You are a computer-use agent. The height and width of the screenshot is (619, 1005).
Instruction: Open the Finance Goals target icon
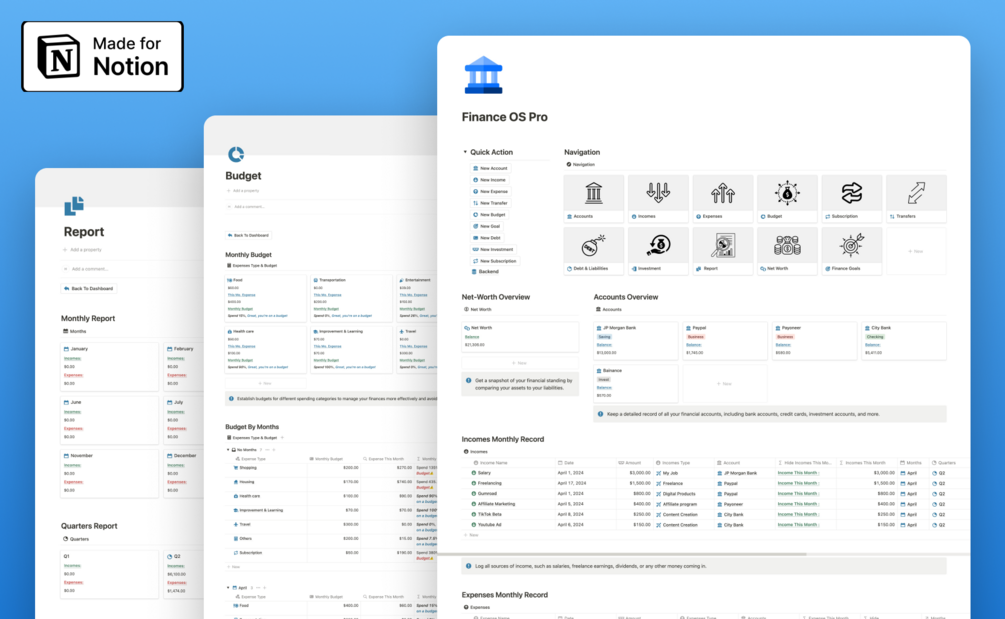[852, 245]
